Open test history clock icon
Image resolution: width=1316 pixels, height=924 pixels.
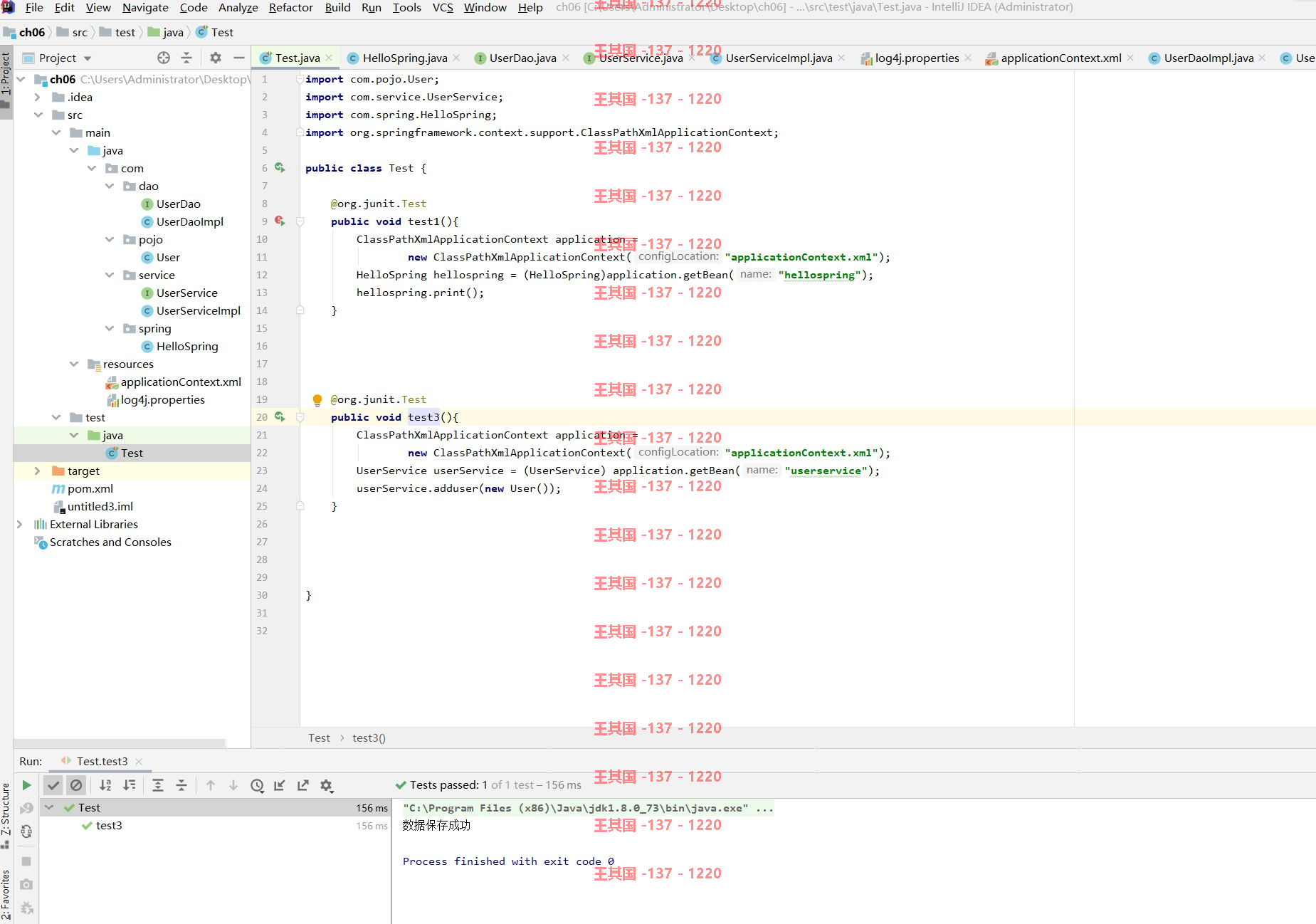(257, 785)
